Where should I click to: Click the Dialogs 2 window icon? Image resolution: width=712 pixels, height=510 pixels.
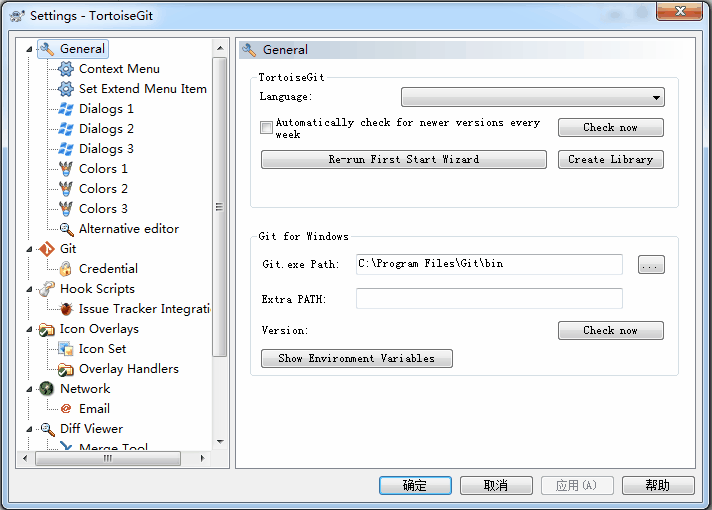pyautogui.click(x=66, y=129)
